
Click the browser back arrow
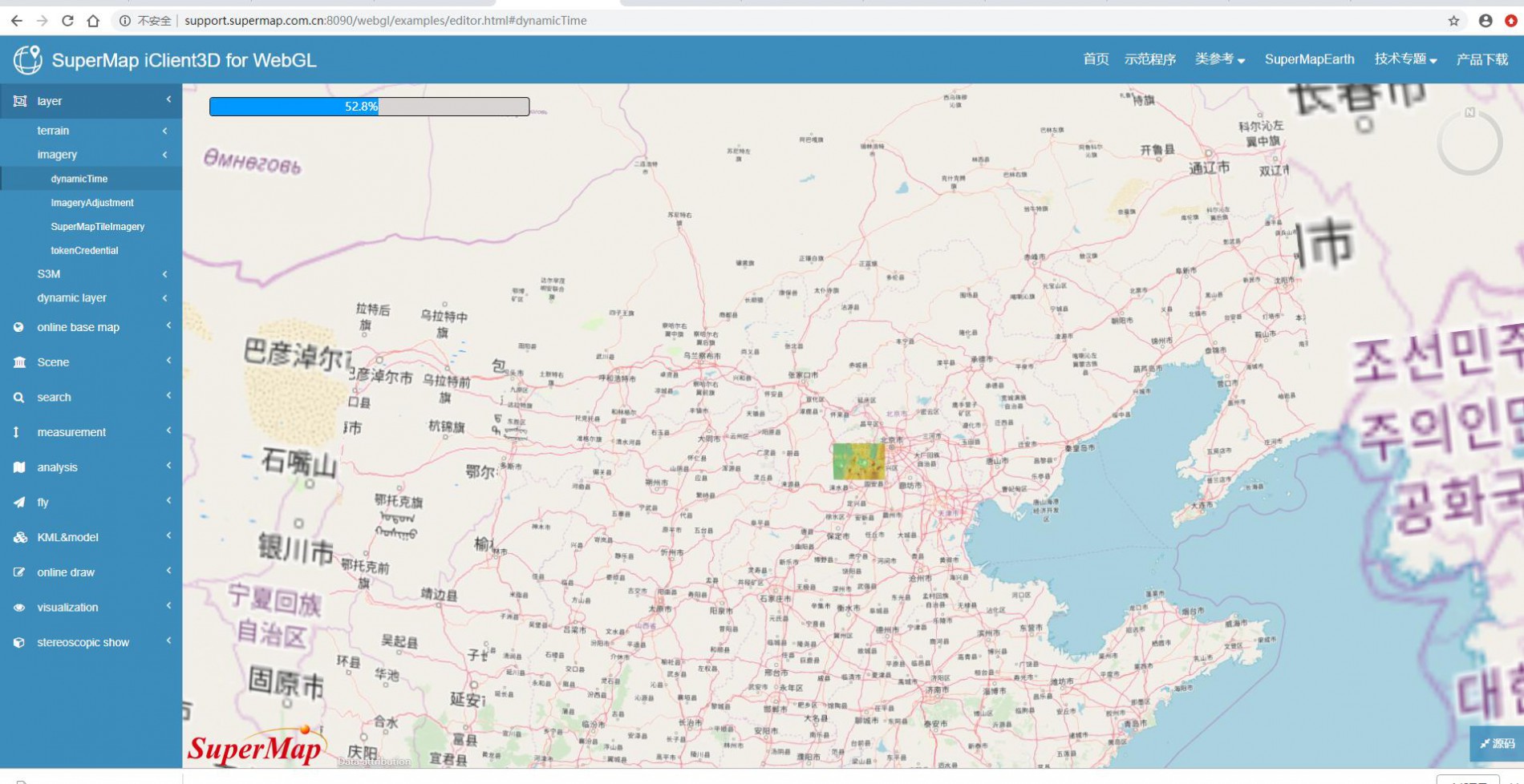tap(17, 21)
